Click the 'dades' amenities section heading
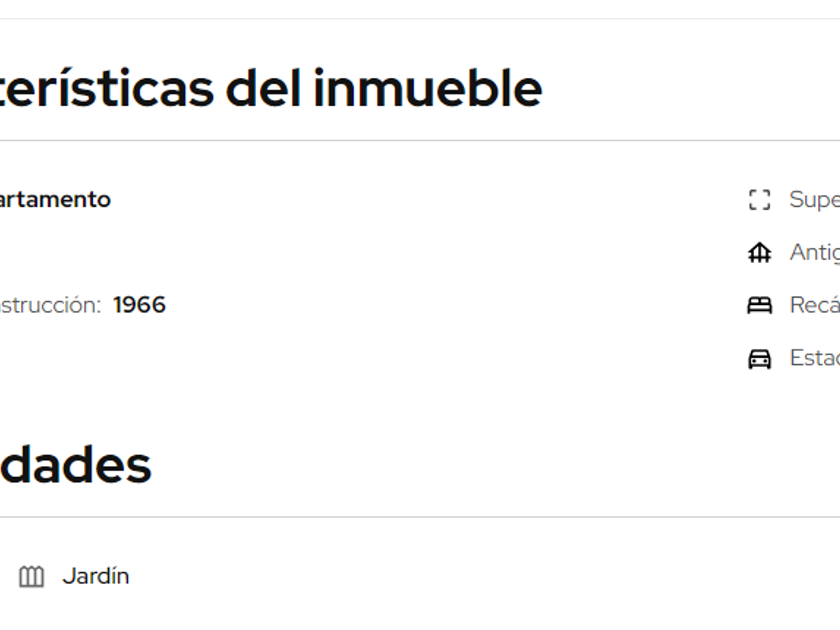Viewport: 840px width, 630px height. point(75,465)
